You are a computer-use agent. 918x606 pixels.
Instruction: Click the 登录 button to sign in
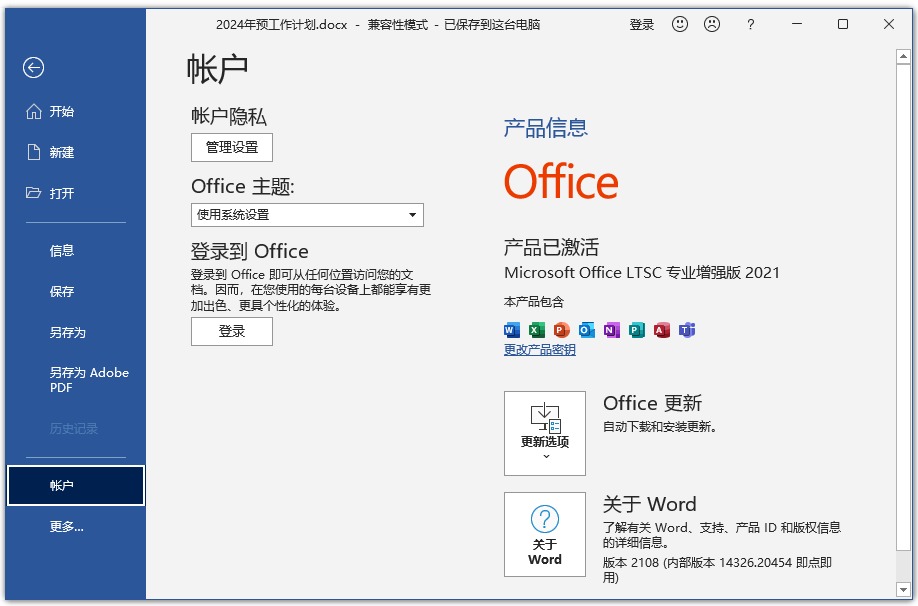pos(231,331)
